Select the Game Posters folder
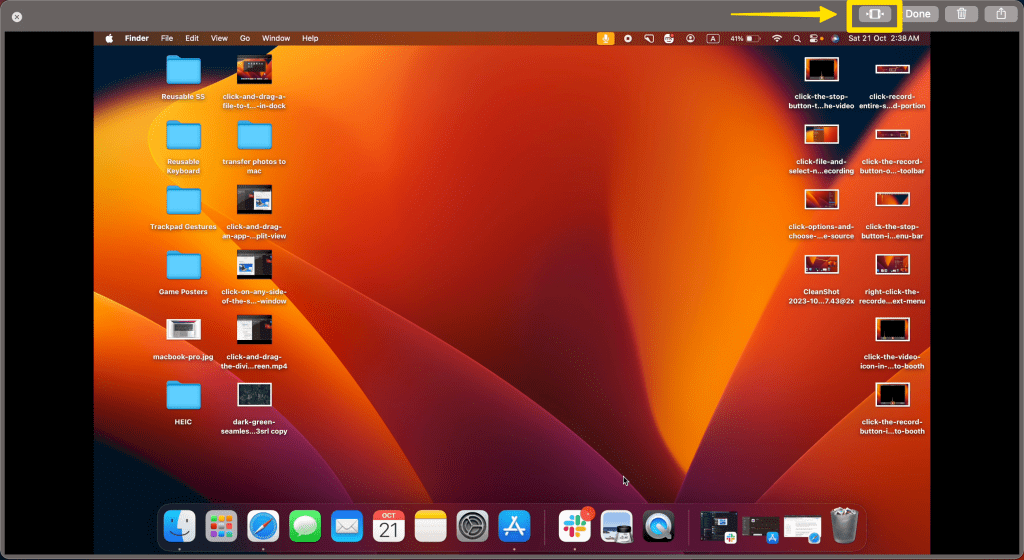The height and width of the screenshot is (560, 1024). [184, 273]
